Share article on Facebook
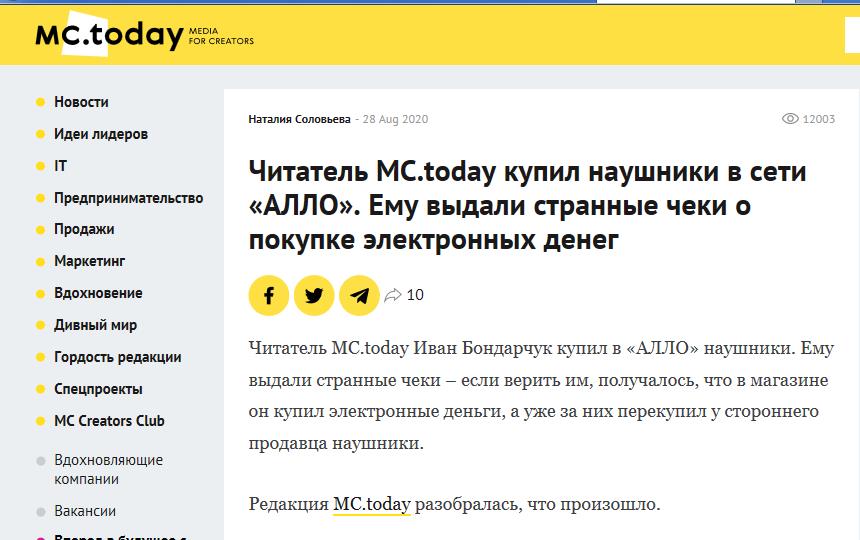The image size is (860, 540). pos(269,295)
